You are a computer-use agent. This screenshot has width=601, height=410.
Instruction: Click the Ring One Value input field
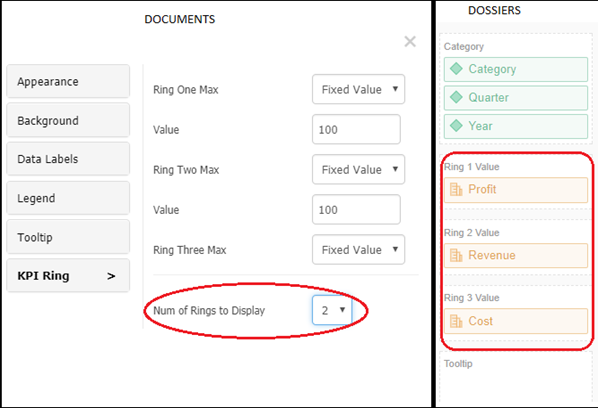(356, 129)
